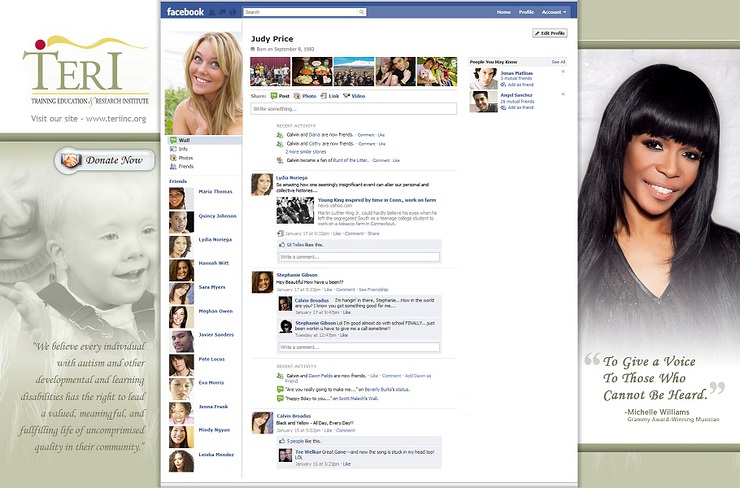Click See Friendship on Stephanie Gibson post
740x488 pixels.
coord(373,289)
